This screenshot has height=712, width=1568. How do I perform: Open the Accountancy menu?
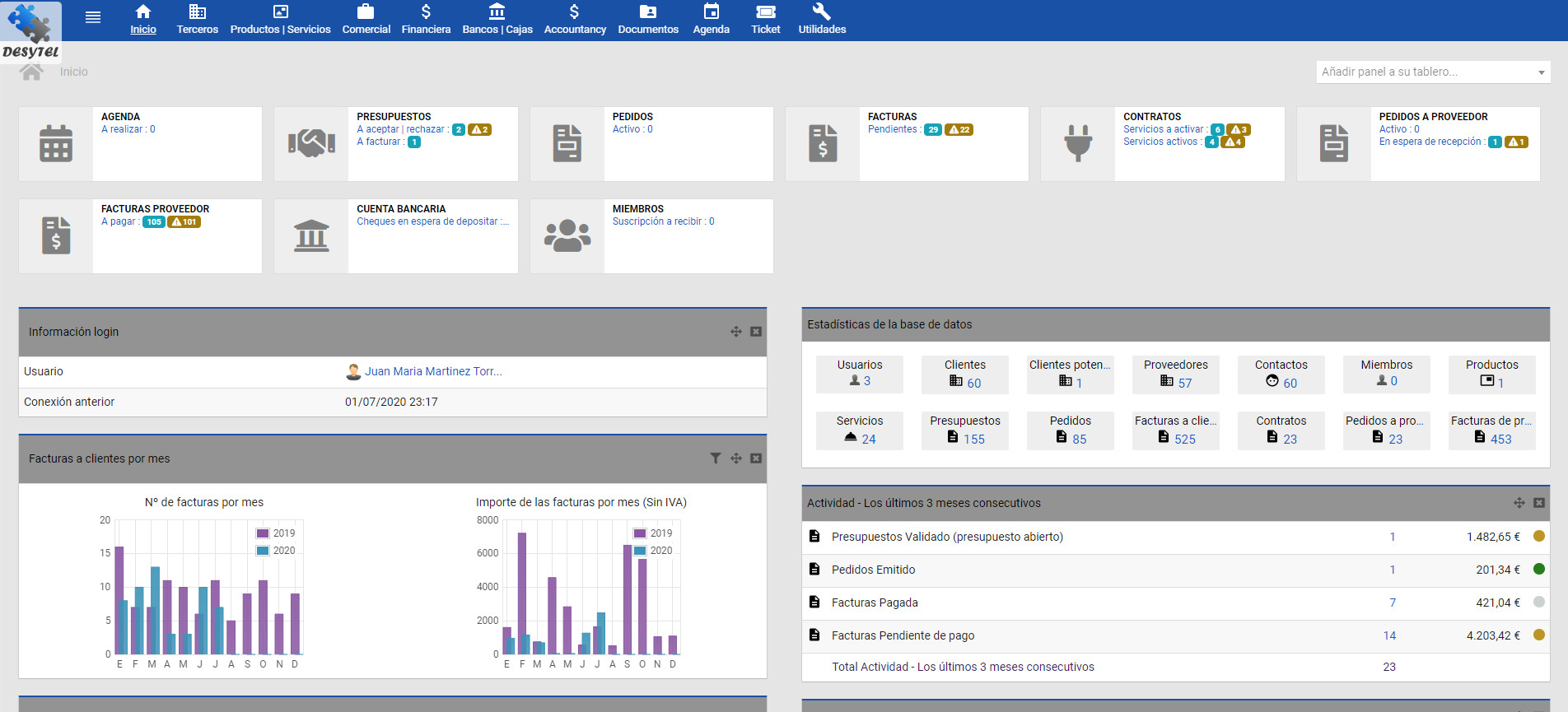pos(575,20)
